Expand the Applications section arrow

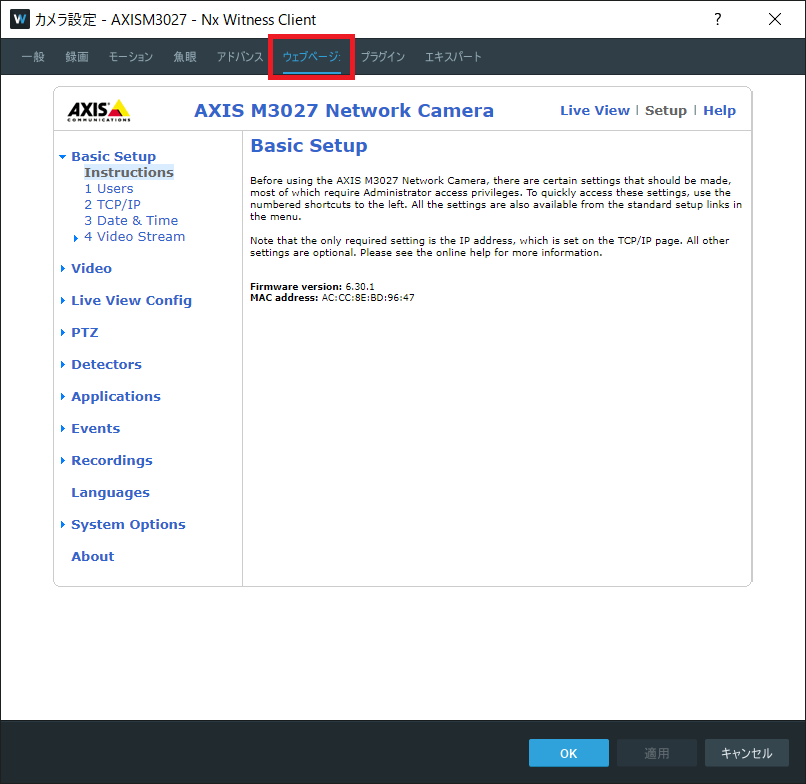coord(63,396)
